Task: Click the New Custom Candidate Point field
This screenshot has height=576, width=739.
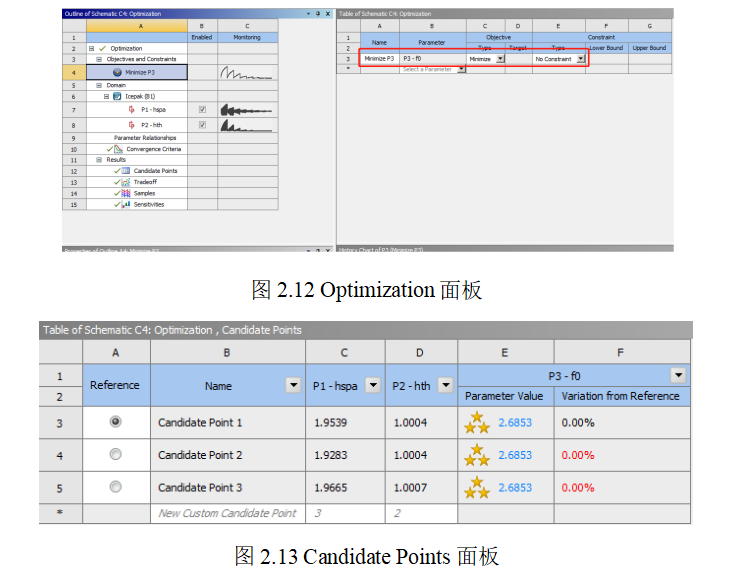Action: point(227,513)
